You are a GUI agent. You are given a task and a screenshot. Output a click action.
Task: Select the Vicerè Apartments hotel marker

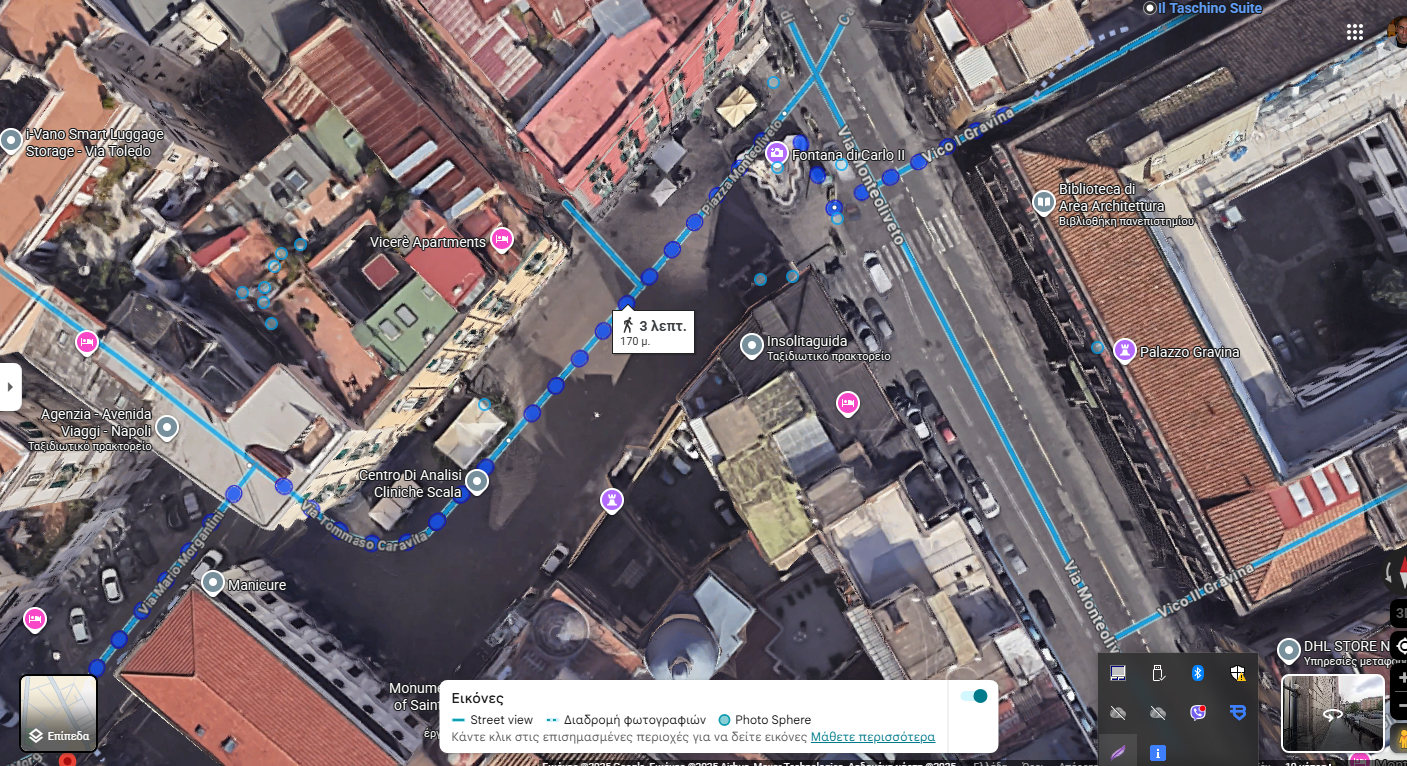click(x=502, y=239)
